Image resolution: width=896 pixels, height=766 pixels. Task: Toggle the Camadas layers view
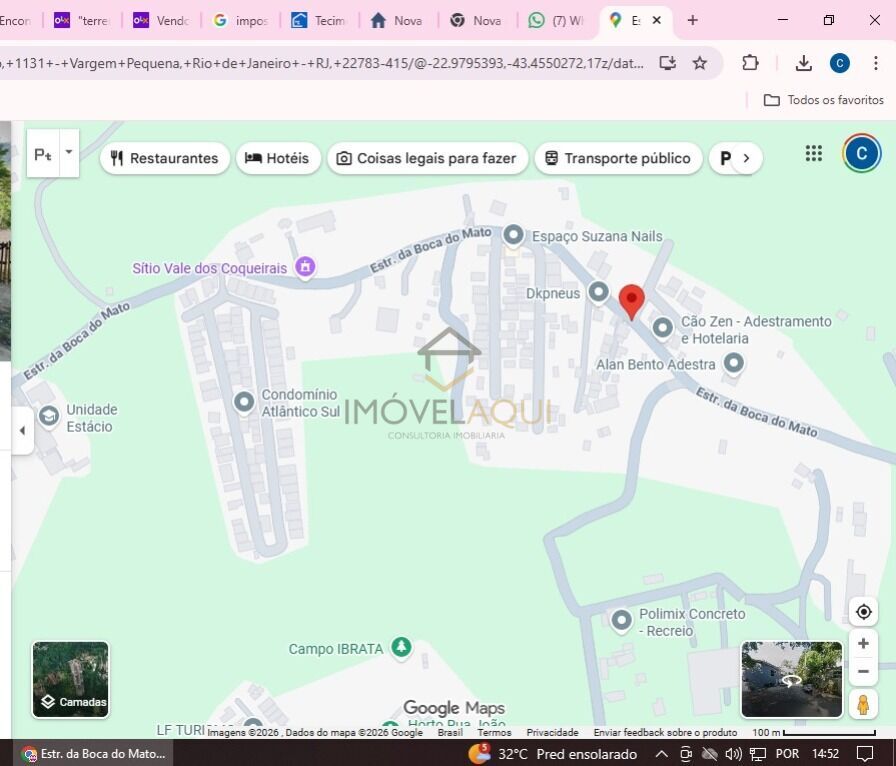70,680
